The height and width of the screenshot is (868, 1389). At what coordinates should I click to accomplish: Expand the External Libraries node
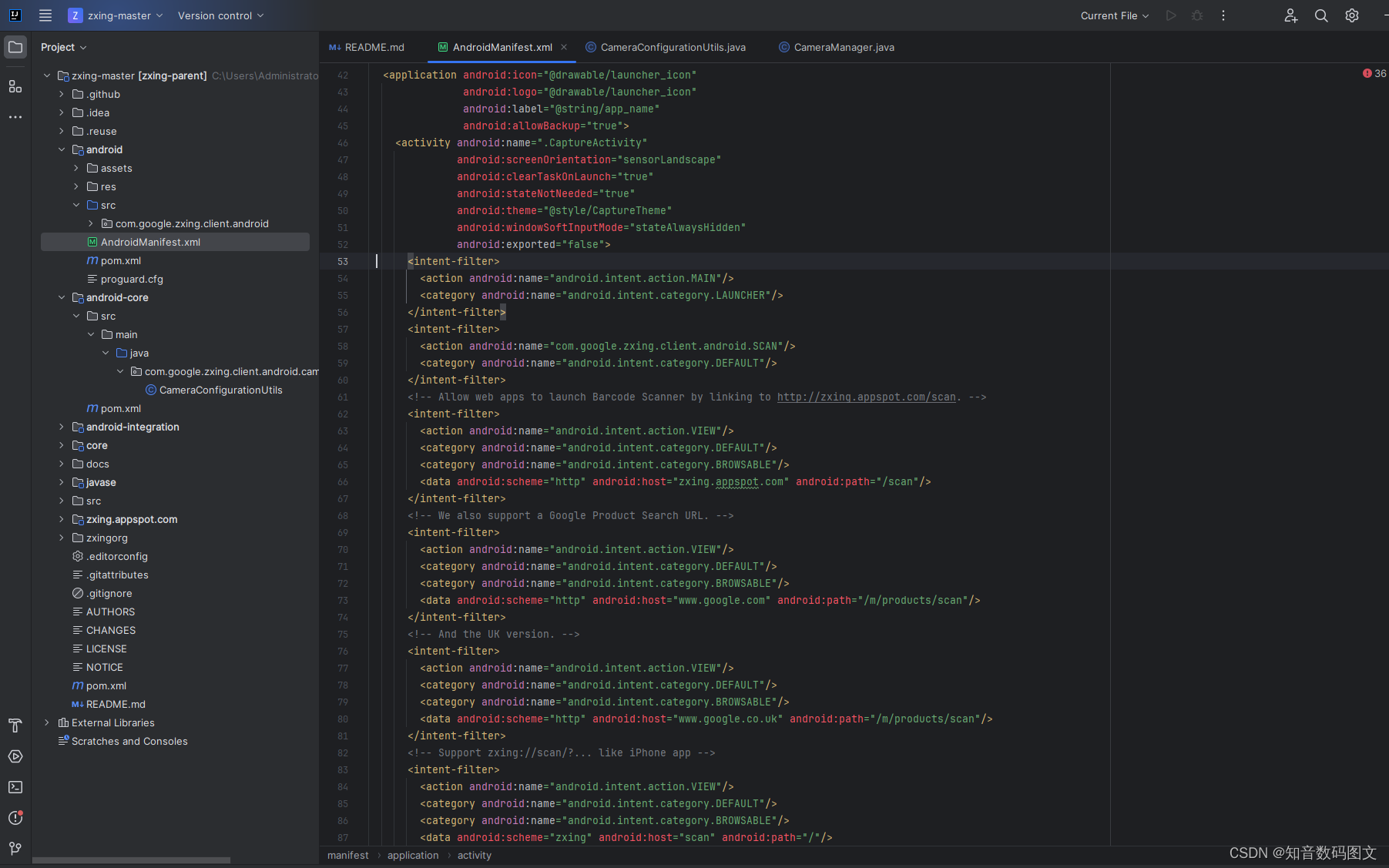(x=46, y=722)
